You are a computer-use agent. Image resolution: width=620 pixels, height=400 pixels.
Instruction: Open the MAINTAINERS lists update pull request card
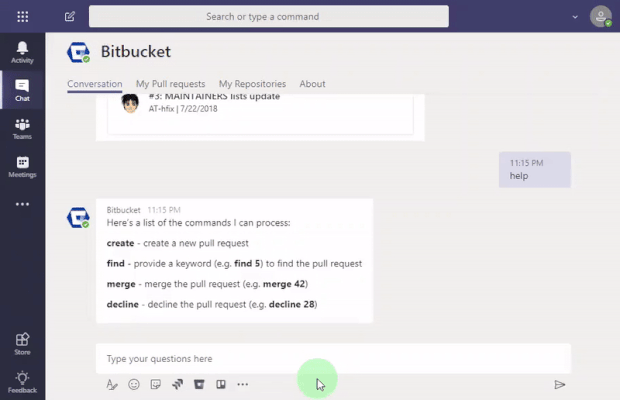coord(261,114)
